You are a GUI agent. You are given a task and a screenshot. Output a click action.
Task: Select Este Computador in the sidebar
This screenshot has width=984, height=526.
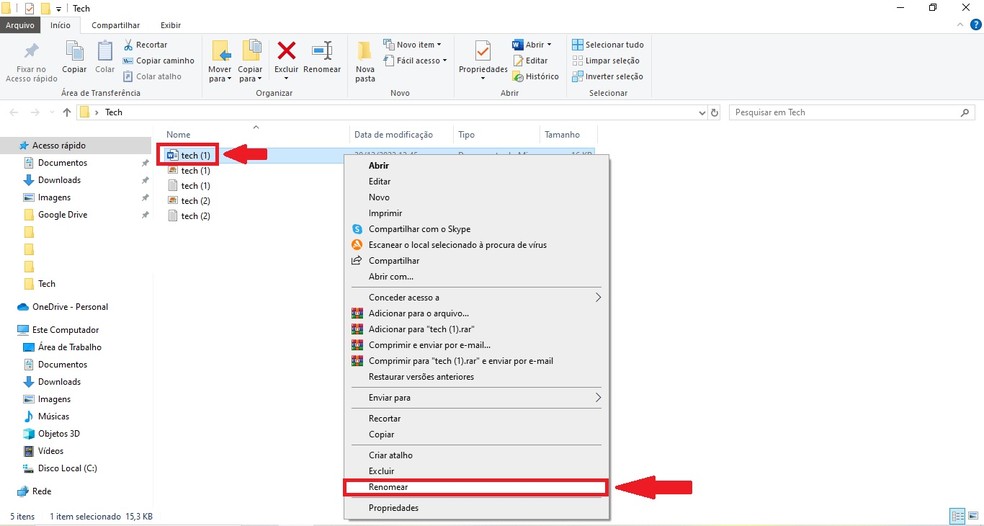pos(65,330)
